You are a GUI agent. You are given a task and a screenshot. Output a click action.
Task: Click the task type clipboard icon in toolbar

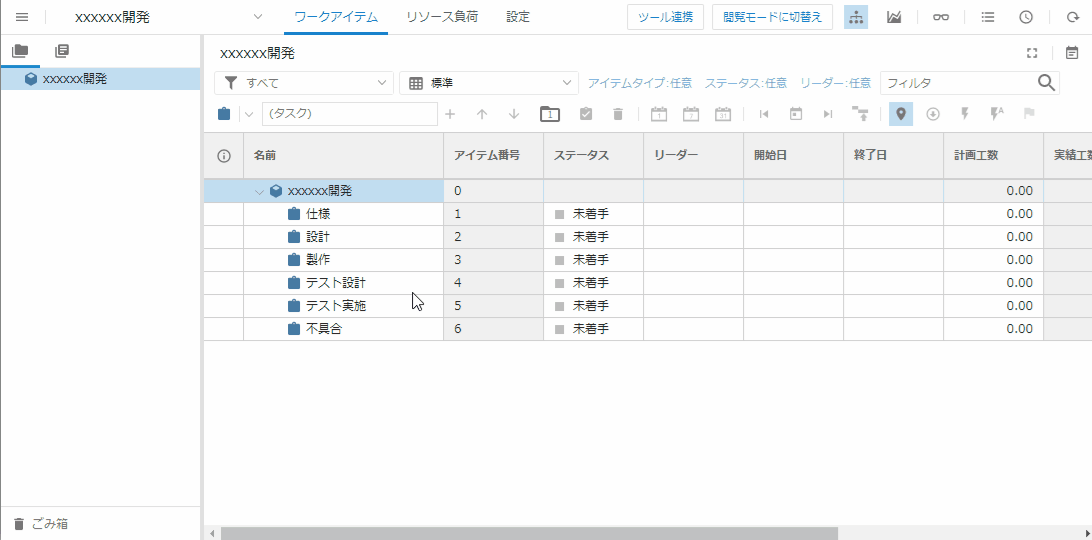pyautogui.click(x=224, y=114)
